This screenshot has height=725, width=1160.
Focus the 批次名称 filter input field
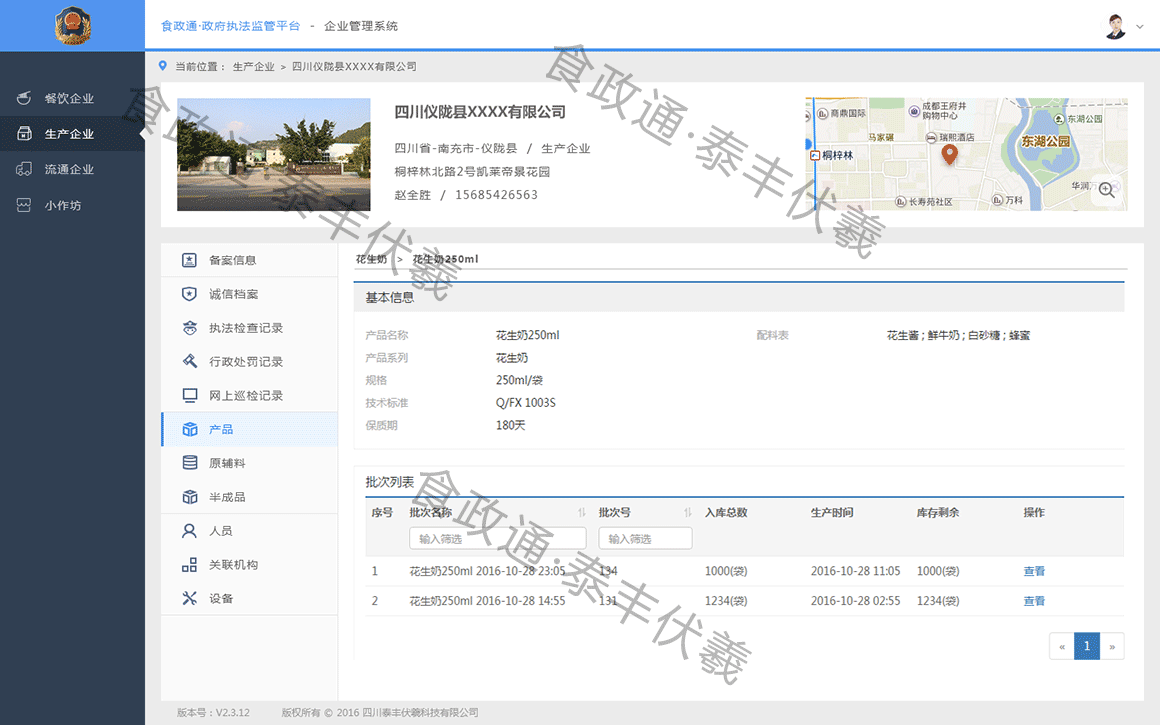pos(497,539)
